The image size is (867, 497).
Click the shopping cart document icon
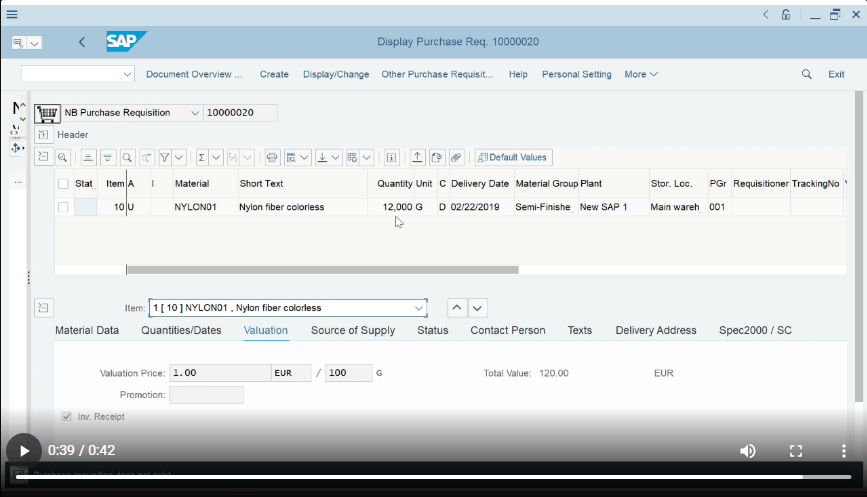click(47, 113)
